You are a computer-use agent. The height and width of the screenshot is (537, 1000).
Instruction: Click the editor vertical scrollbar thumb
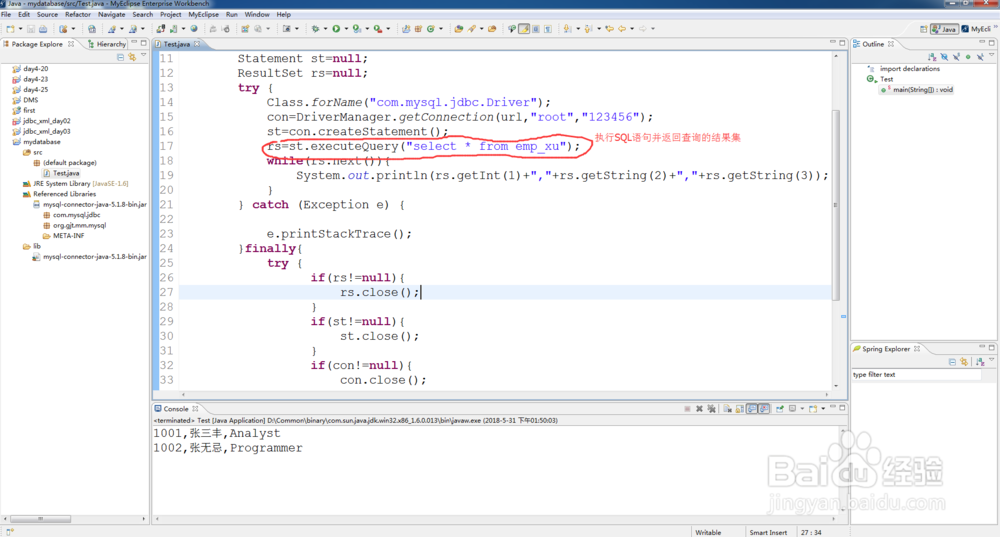pyautogui.click(x=835, y=204)
